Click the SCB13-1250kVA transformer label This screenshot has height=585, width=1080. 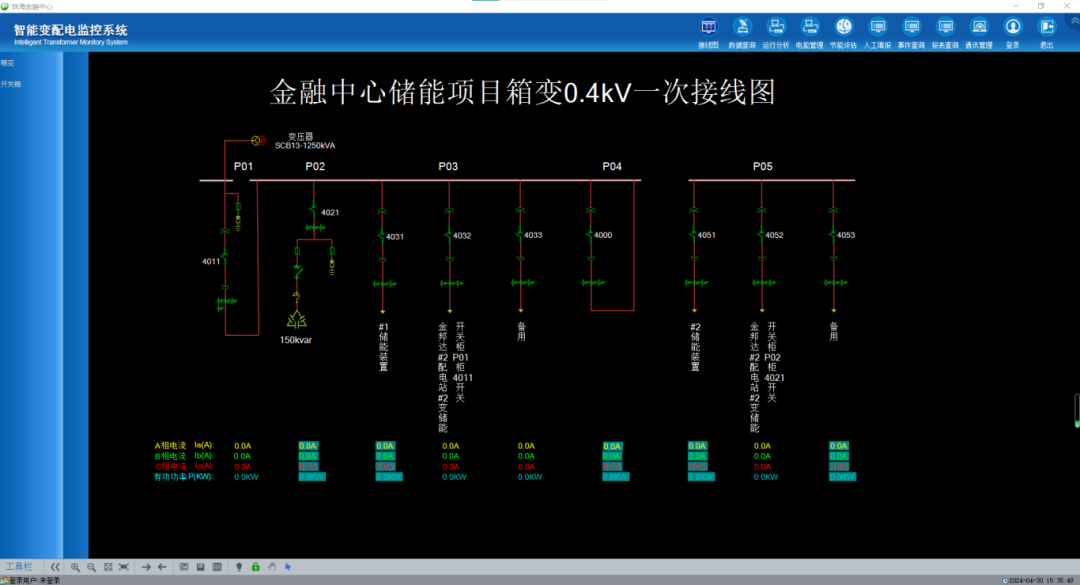305,146
